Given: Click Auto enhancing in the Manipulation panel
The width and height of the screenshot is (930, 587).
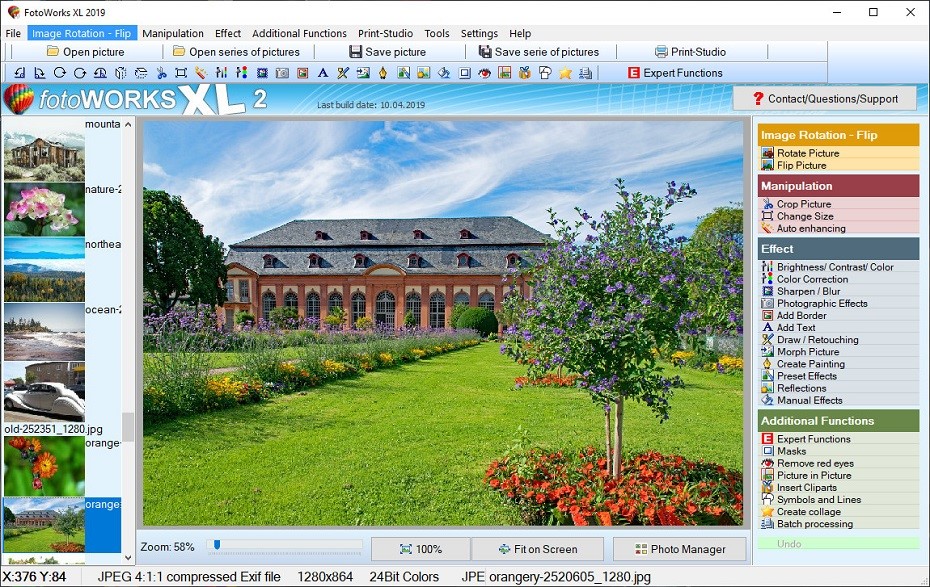Looking at the screenshot, I should [810, 228].
